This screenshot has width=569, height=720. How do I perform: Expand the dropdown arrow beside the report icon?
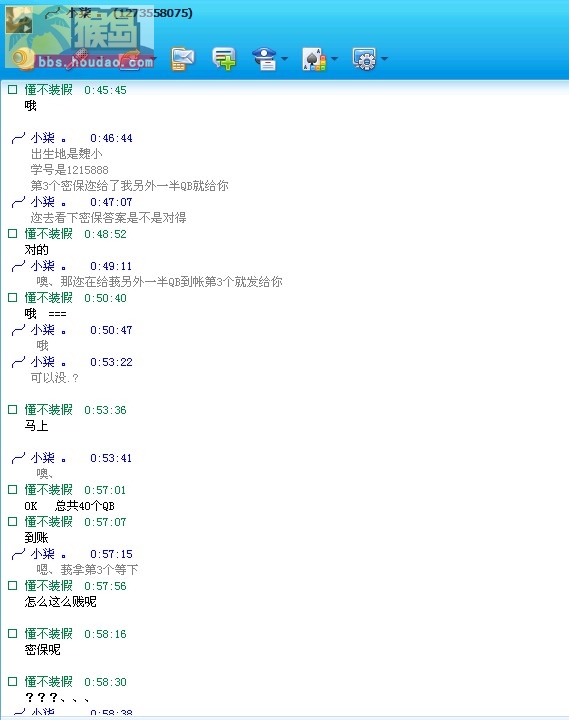point(285,59)
